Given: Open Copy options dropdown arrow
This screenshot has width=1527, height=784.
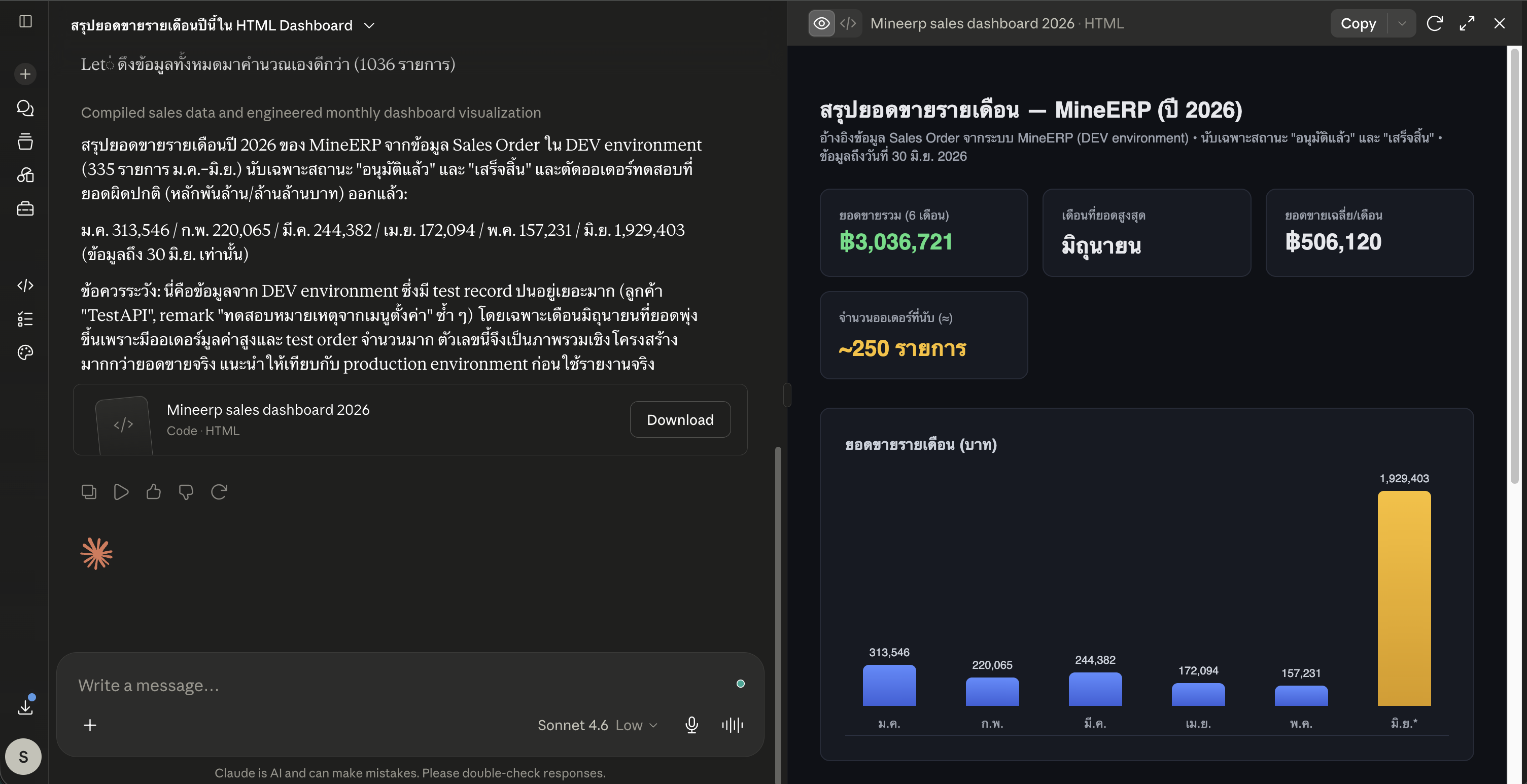Looking at the screenshot, I should (x=1402, y=24).
